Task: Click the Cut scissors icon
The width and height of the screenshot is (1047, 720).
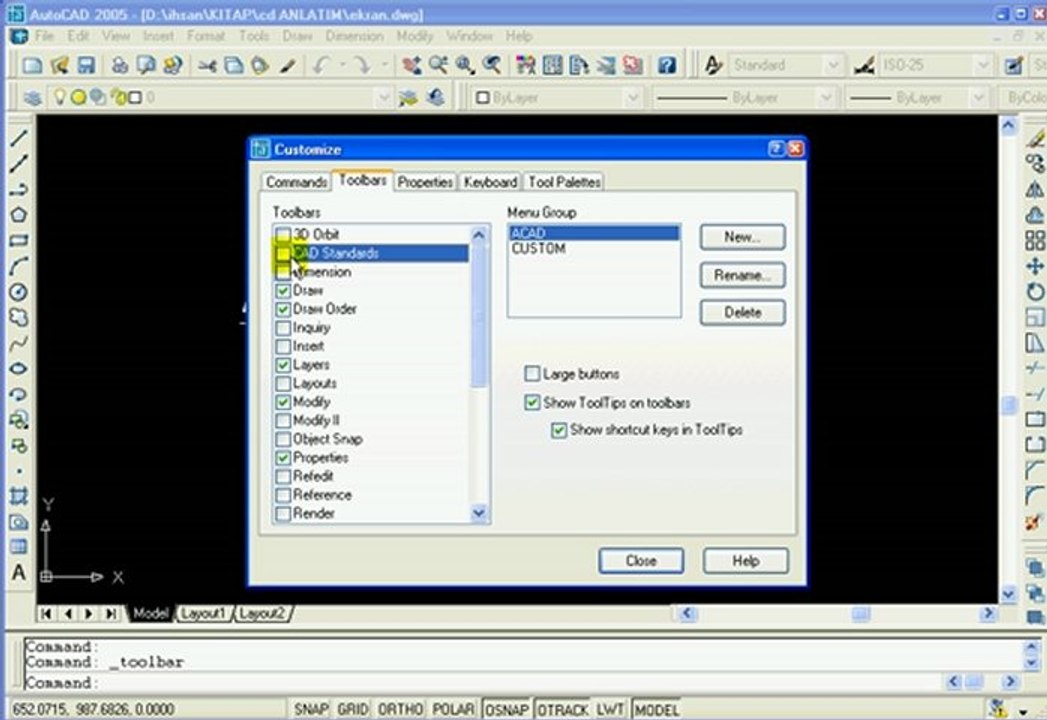Action: pos(207,65)
